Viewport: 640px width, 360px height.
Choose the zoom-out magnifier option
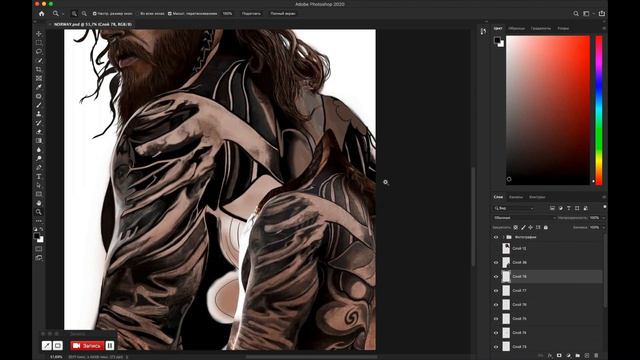coord(84,13)
